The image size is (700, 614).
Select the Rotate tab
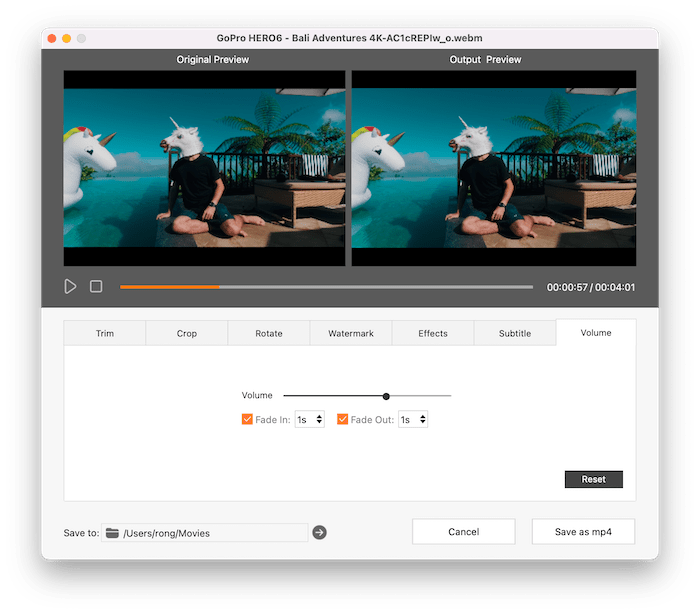pos(269,333)
